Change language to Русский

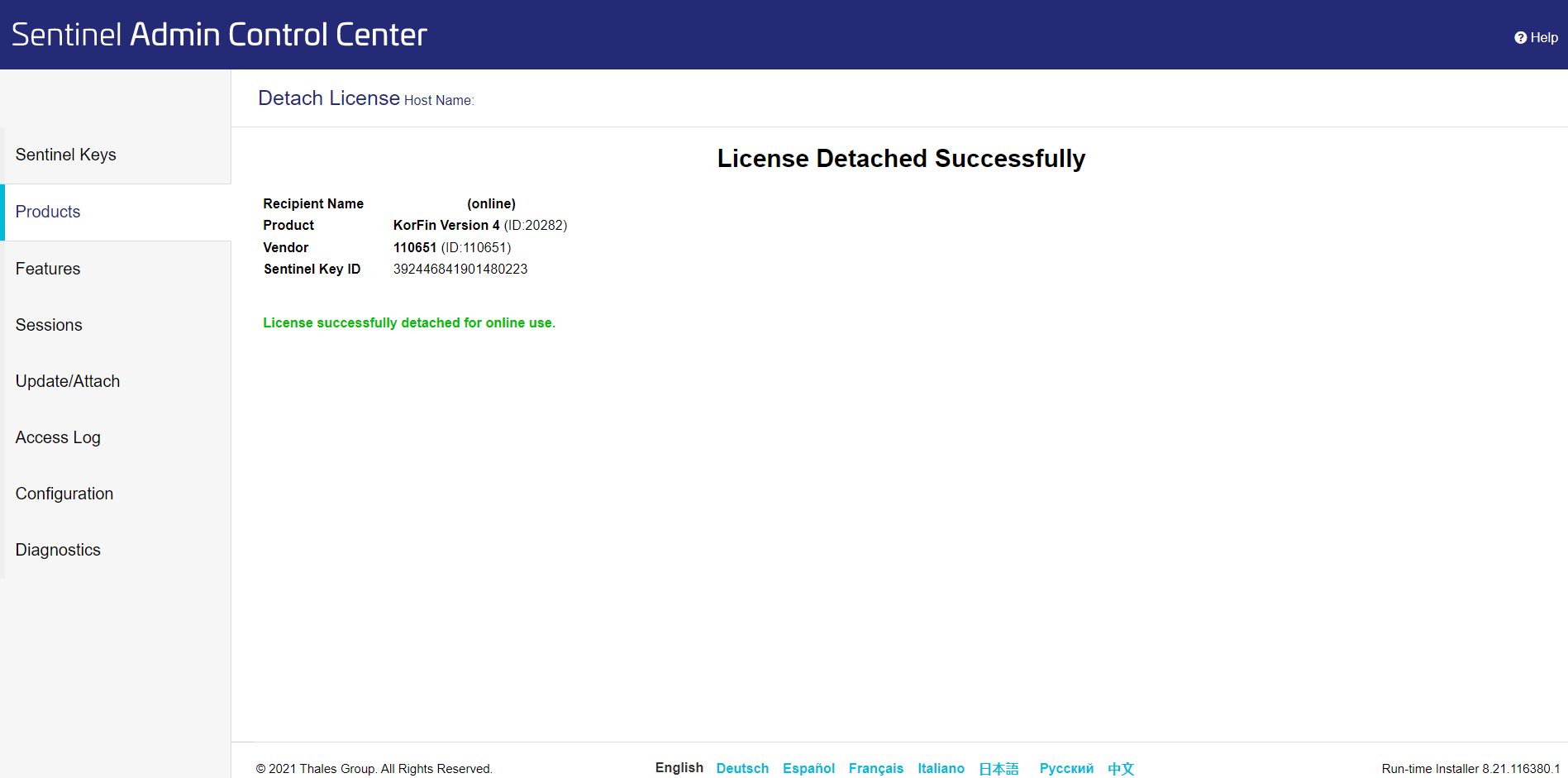pyautogui.click(x=1066, y=768)
